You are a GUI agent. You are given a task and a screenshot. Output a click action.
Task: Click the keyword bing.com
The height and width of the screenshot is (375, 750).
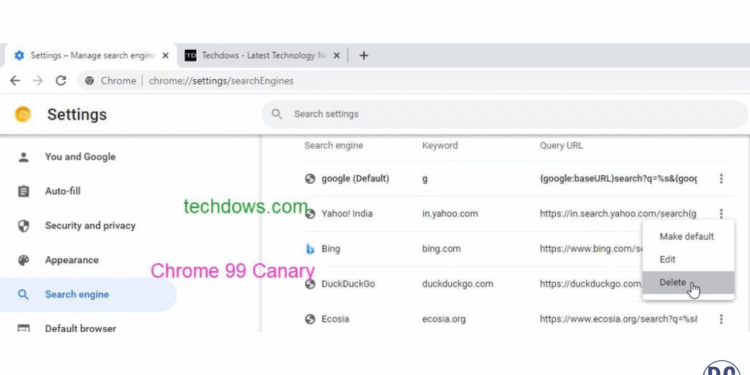coord(441,249)
